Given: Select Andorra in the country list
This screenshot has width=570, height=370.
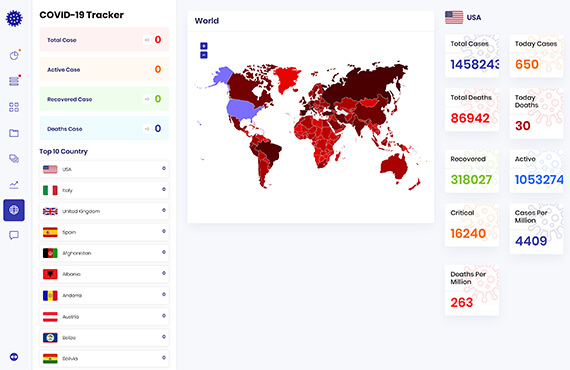Looking at the screenshot, I should [x=104, y=295].
